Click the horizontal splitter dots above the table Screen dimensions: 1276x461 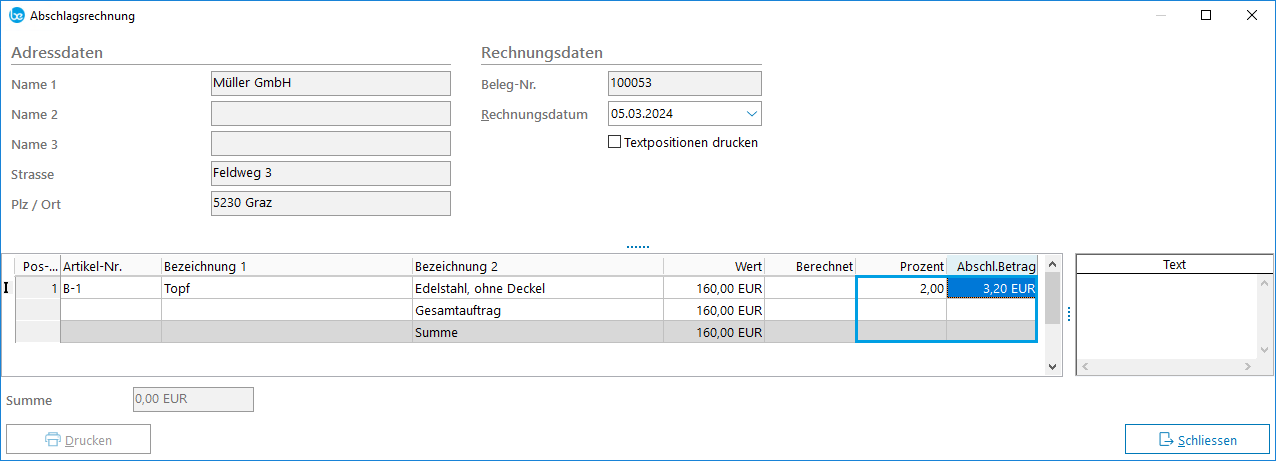(637, 245)
